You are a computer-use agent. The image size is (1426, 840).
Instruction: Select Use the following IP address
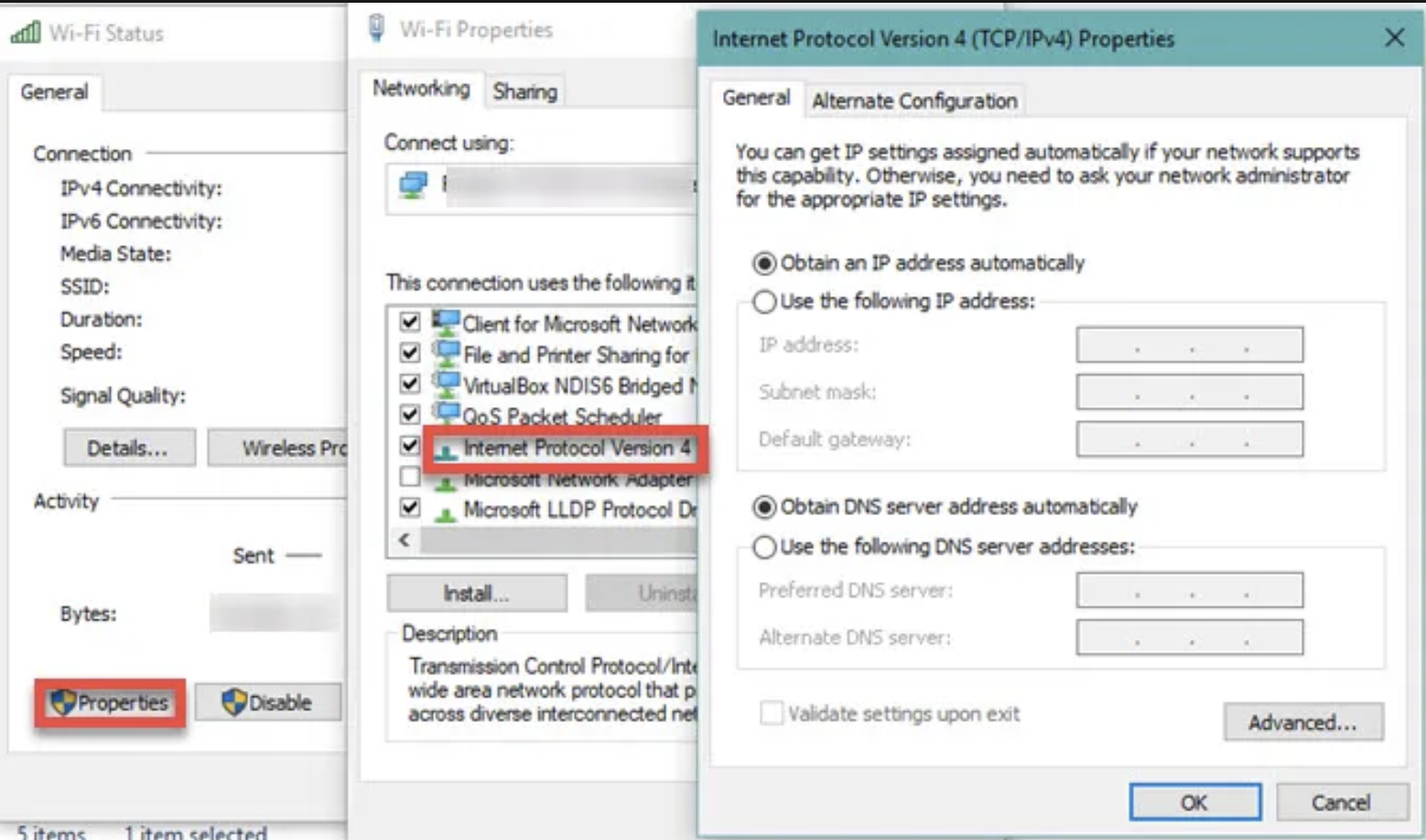tap(764, 301)
